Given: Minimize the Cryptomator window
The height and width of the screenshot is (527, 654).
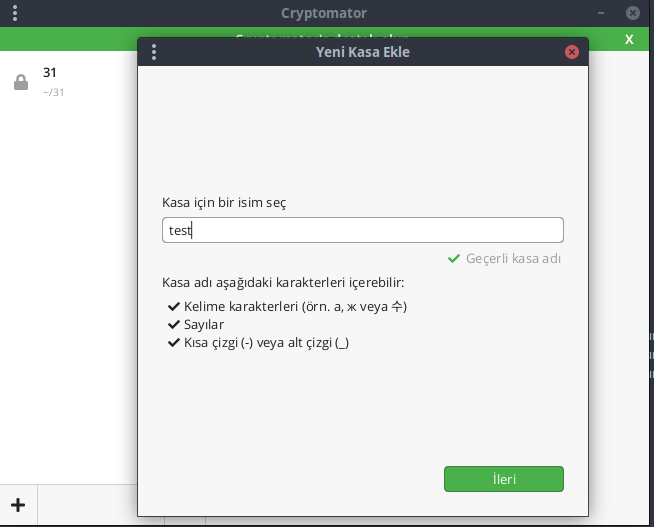Looking at the screenshot, I should tap(601, 13).
